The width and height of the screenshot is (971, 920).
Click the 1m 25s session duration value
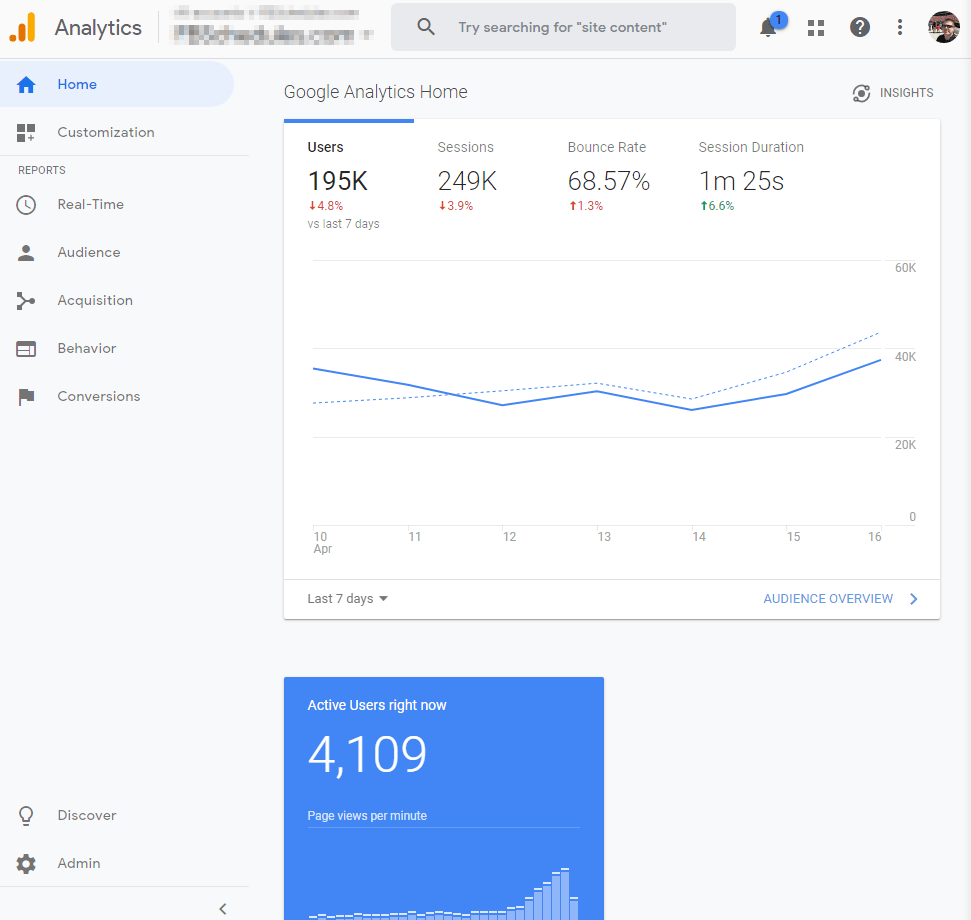tap(741, 181)
